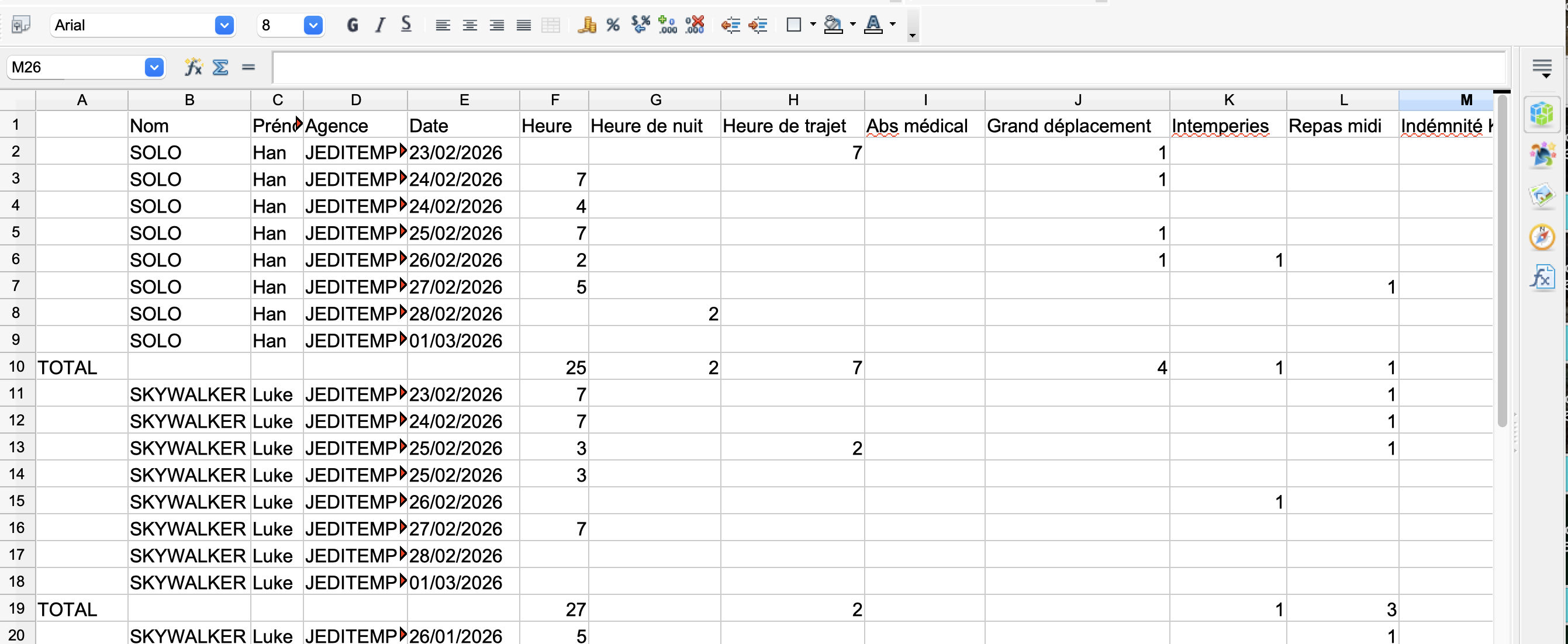This screenshot has height=644, width=1568.
Task: Open the background color dropdown arrow
Action: (852, 25)
